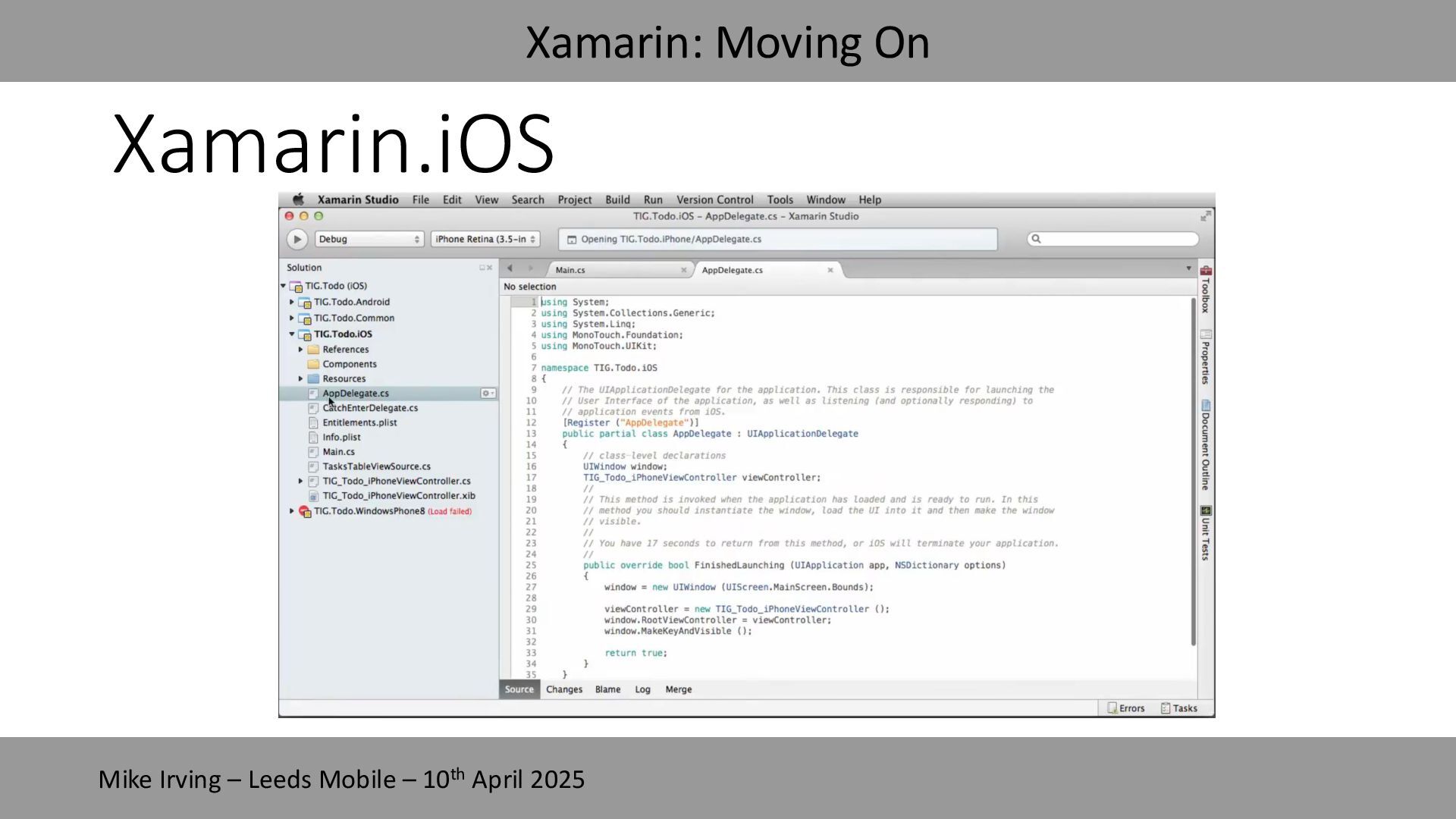Navigate back with the left arrow
The width and height of the screenshot is (1456, 819).
click(510, 268)
